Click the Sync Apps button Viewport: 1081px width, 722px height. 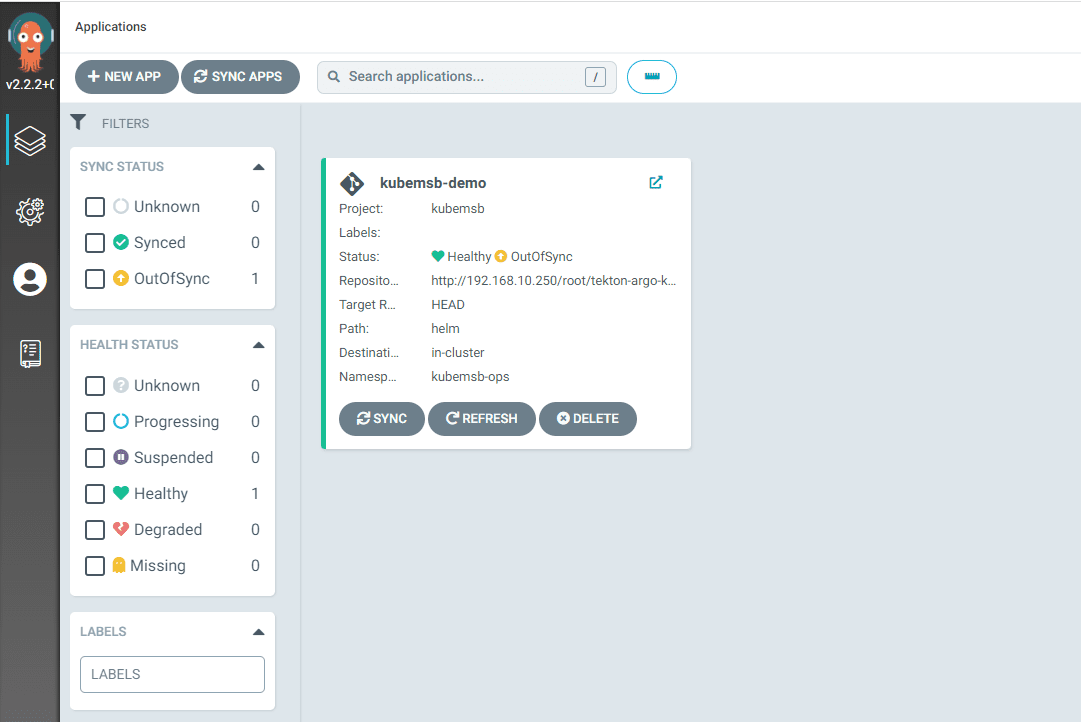[240, 77]
